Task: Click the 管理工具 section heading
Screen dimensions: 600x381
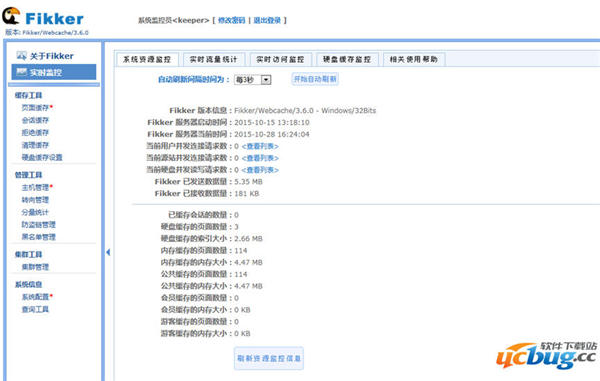Action: [28, 175]
